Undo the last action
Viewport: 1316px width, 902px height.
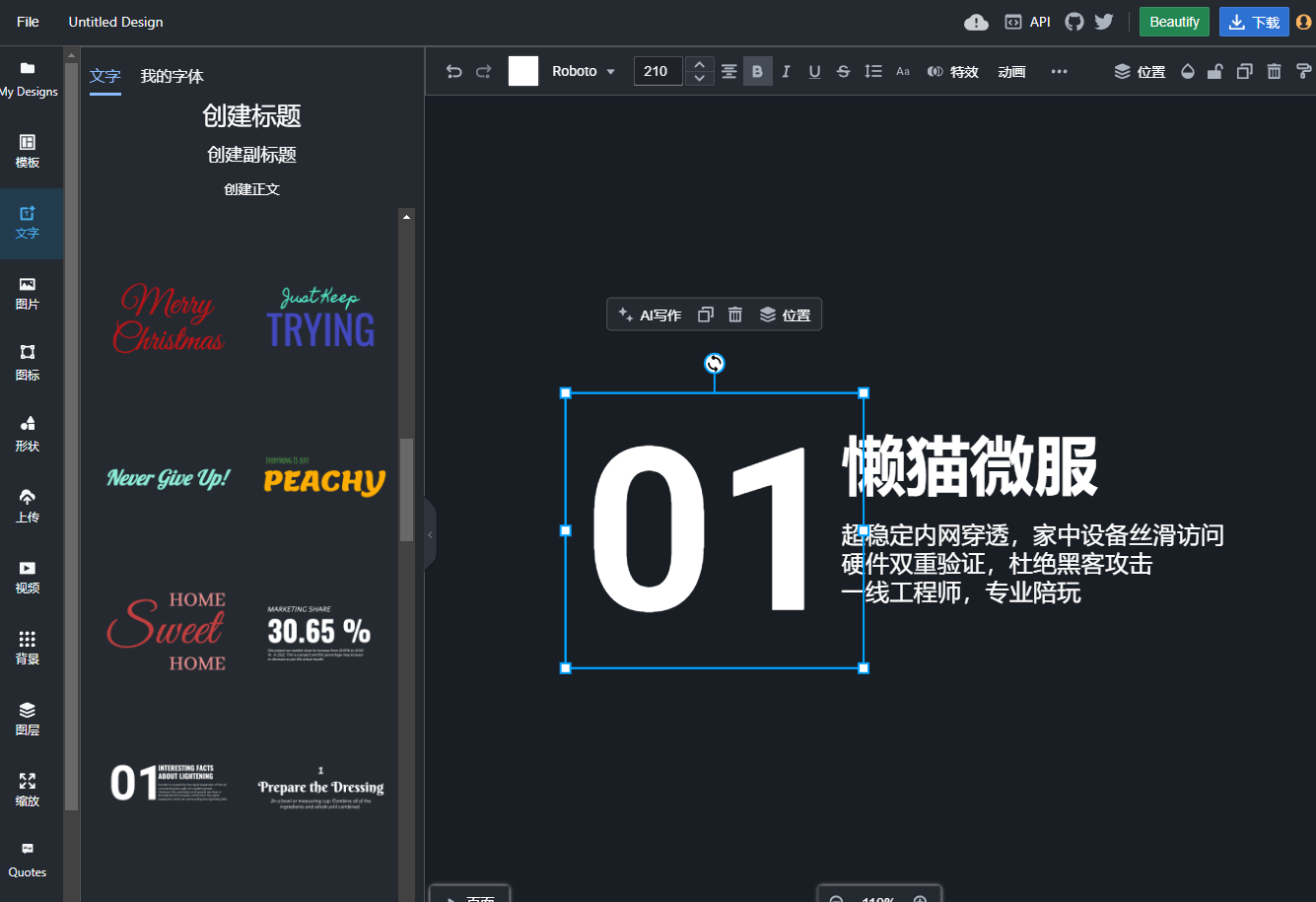pos(453,71)
